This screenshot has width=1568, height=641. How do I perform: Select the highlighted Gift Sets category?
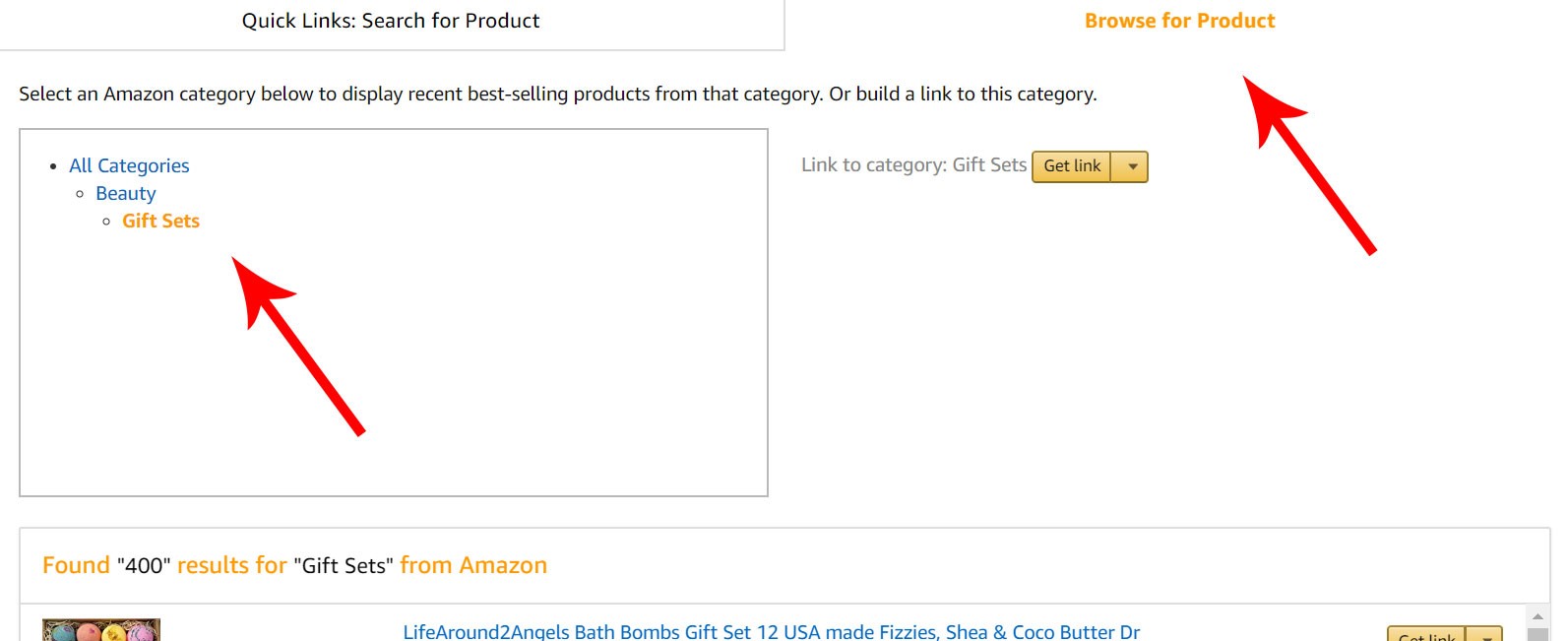click(160, 221)
